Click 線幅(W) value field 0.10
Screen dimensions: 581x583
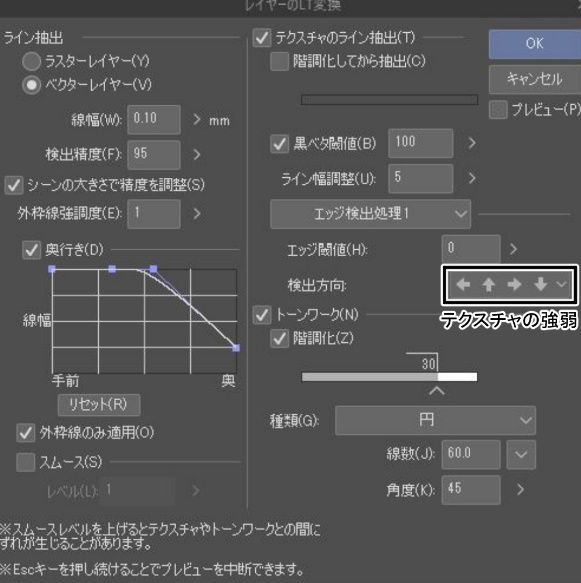point(154,119)
